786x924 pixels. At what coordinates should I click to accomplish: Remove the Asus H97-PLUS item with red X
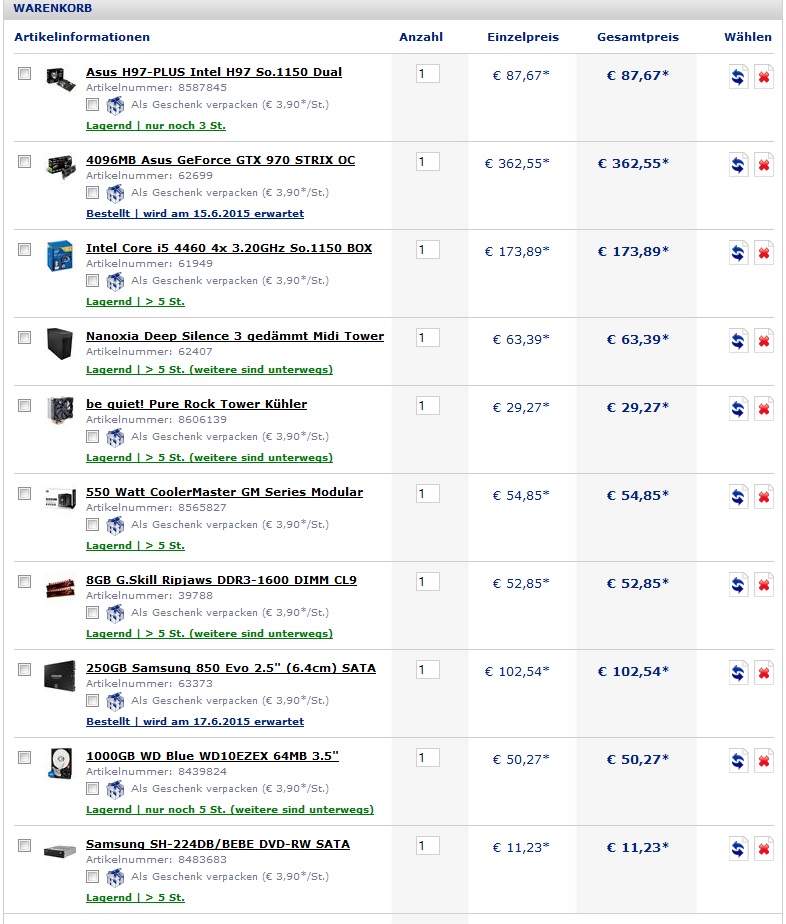763,78
